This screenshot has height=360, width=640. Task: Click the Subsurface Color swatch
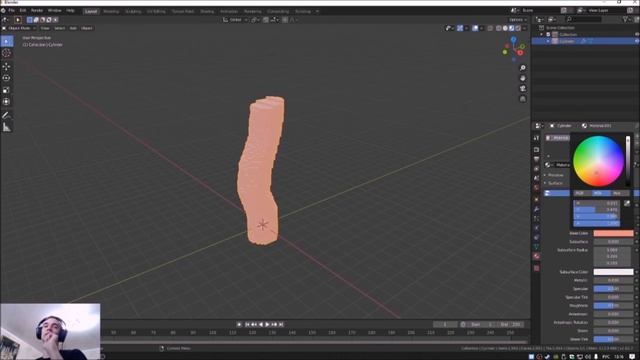[x=613, y=272]
